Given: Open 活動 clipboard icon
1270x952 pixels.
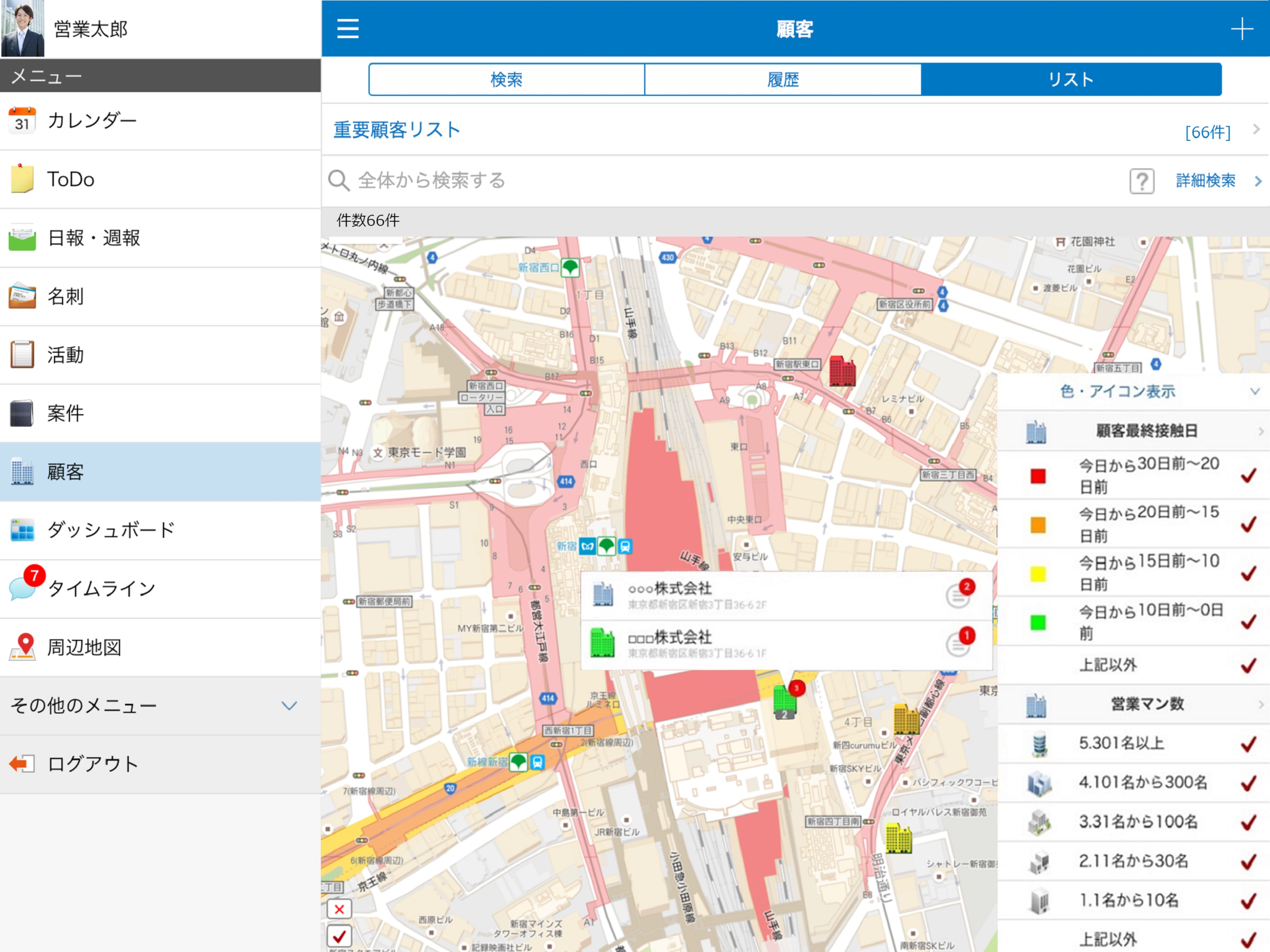Looking at the screenshot, I should click(22, 354).
